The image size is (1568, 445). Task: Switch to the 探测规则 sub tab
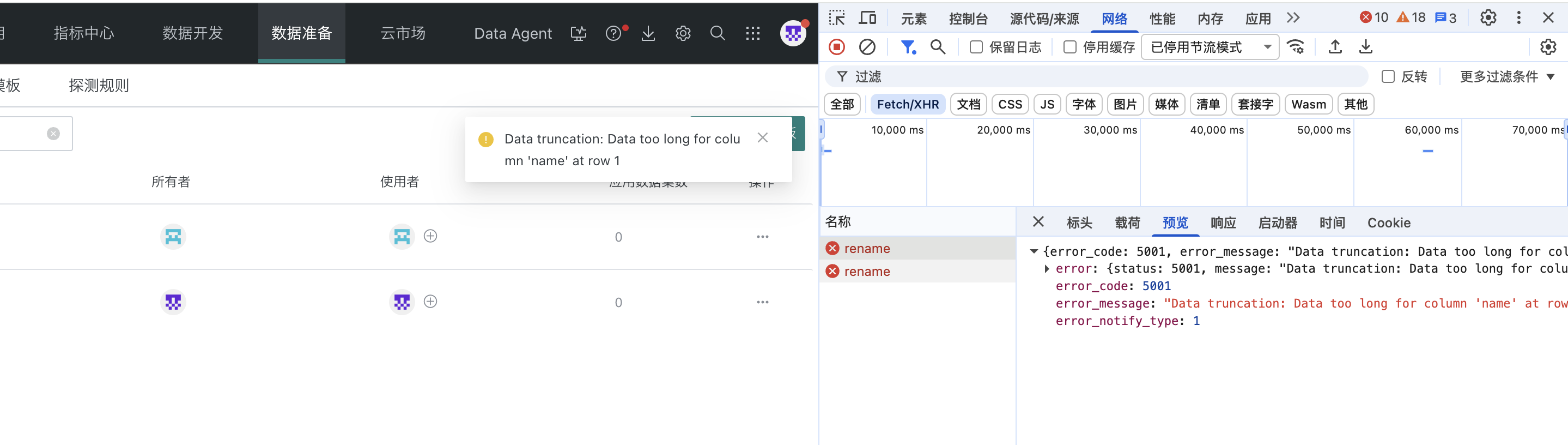99,85
